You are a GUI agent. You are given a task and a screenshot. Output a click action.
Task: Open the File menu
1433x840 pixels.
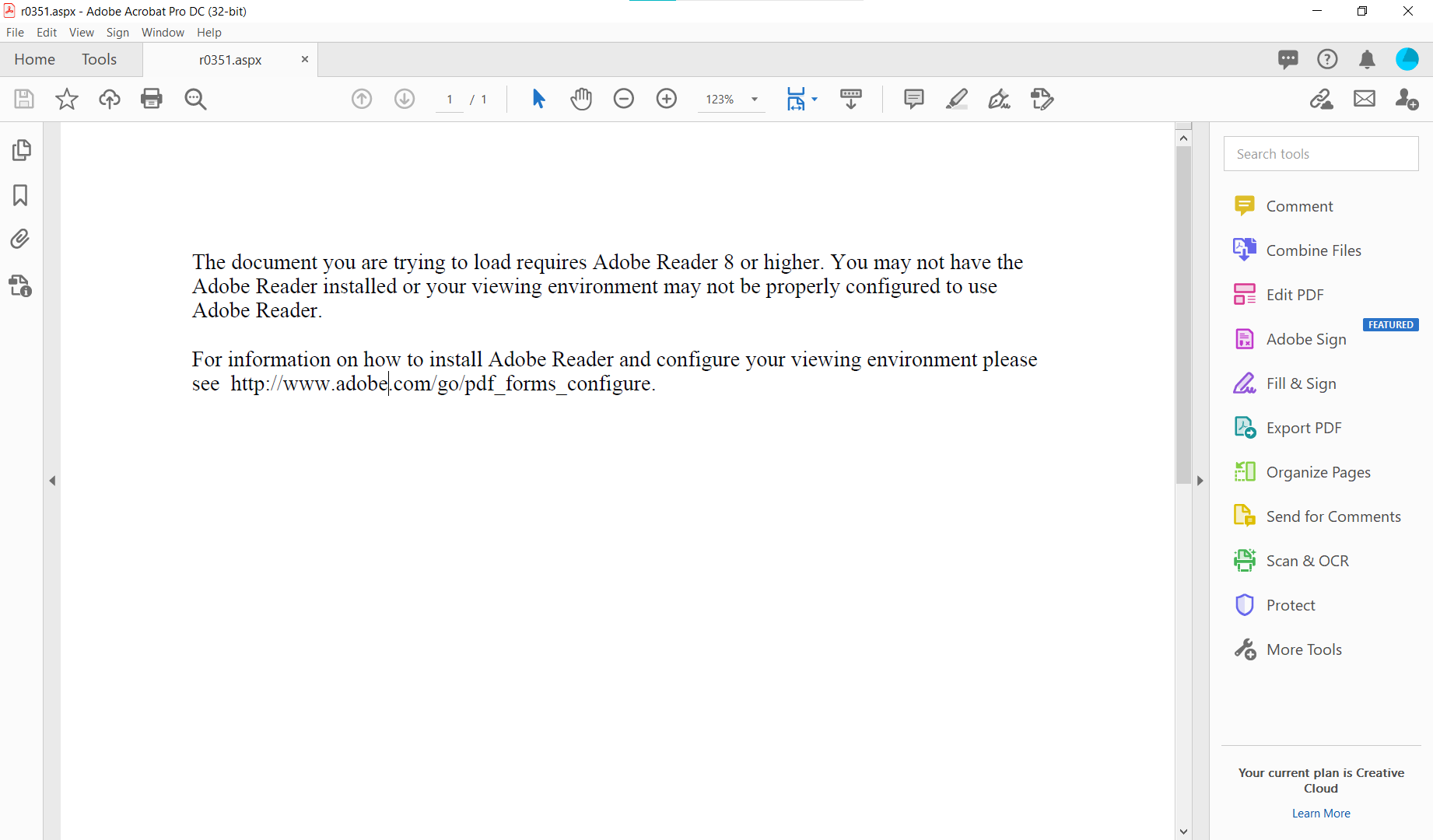click(x=15, y=32)
